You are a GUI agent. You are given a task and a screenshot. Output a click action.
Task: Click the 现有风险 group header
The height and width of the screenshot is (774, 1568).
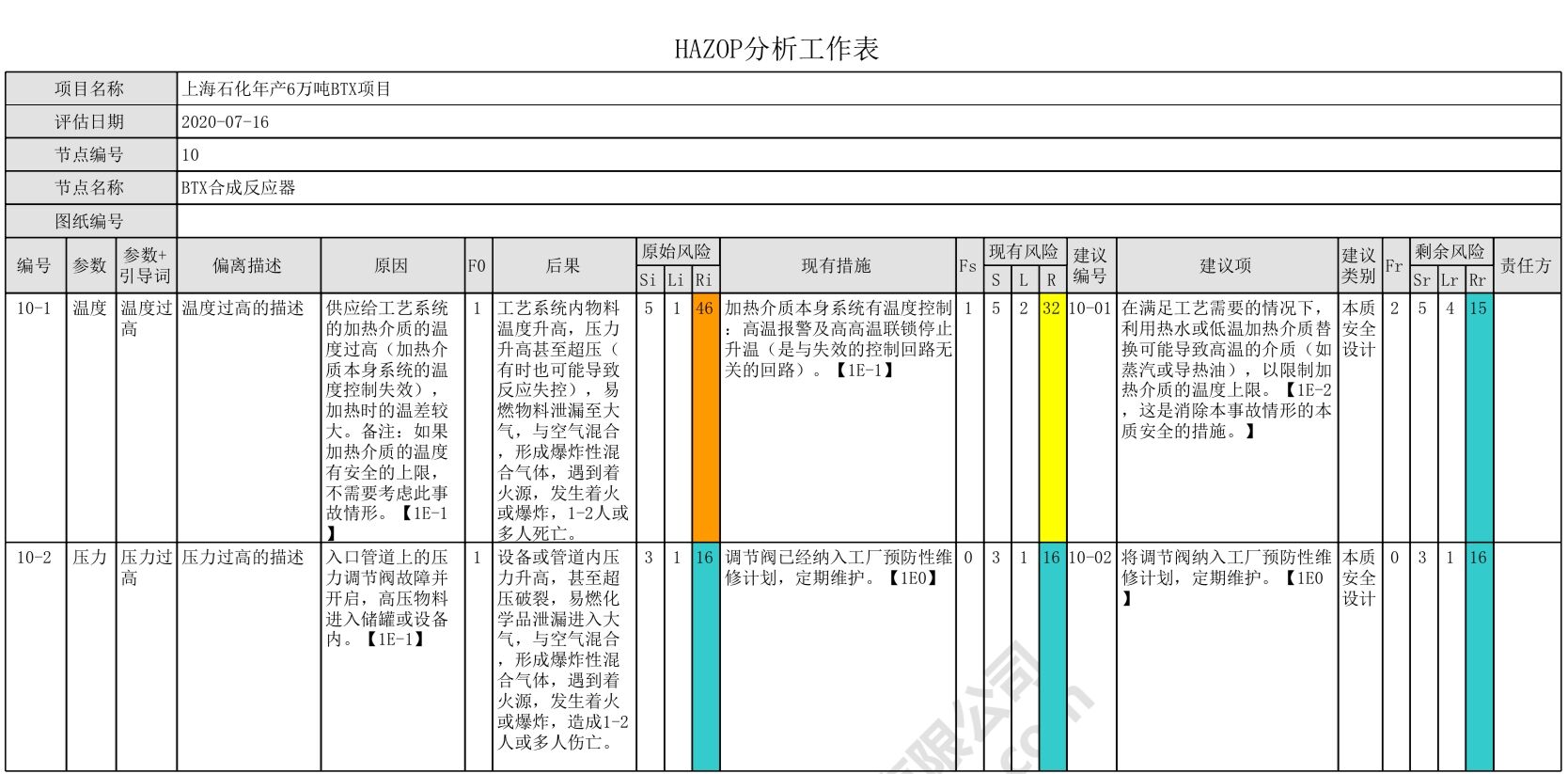1024,252
